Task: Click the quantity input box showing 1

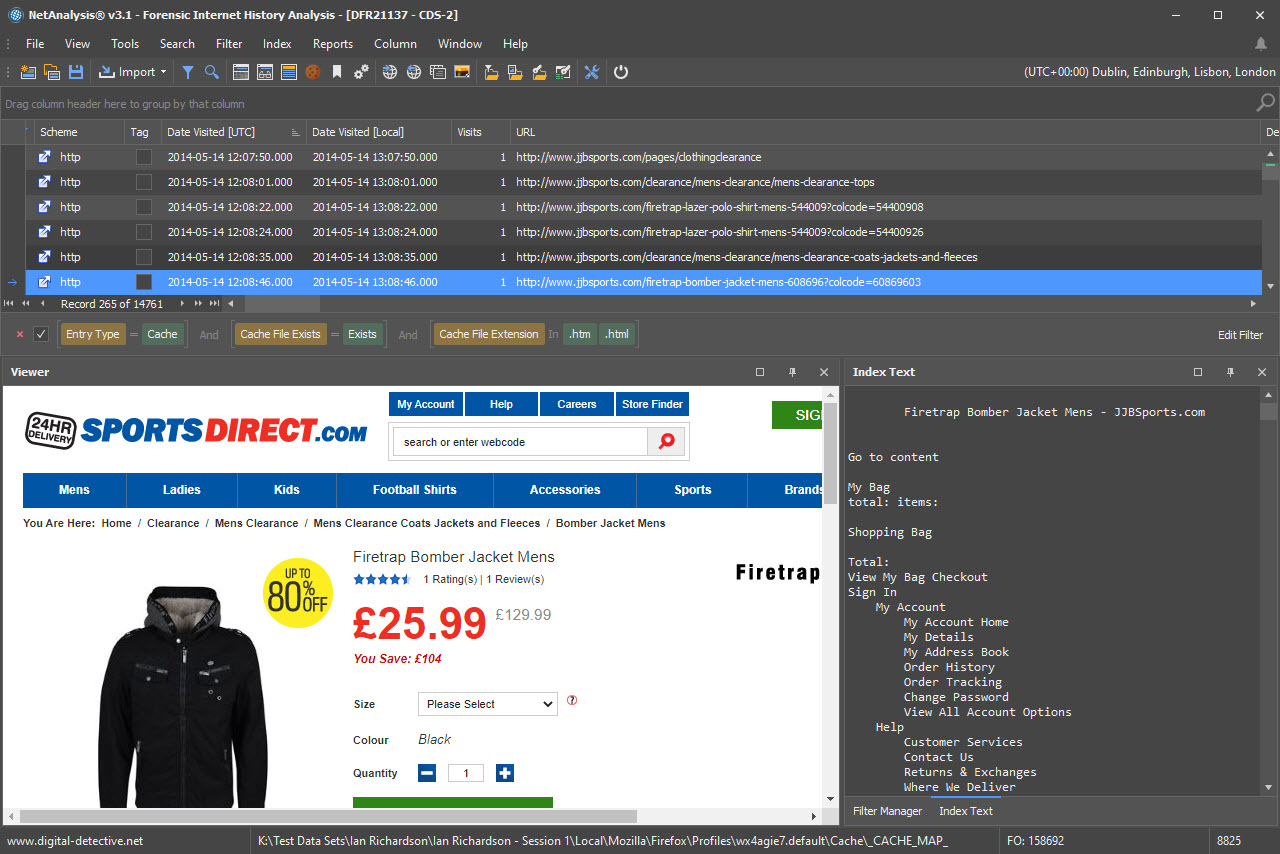Action: tap(466, 773)
